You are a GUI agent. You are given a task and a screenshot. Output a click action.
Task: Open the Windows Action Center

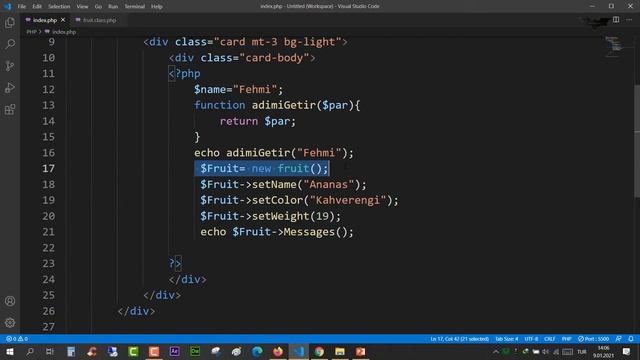pyautogui.click(x=626, y=351)
